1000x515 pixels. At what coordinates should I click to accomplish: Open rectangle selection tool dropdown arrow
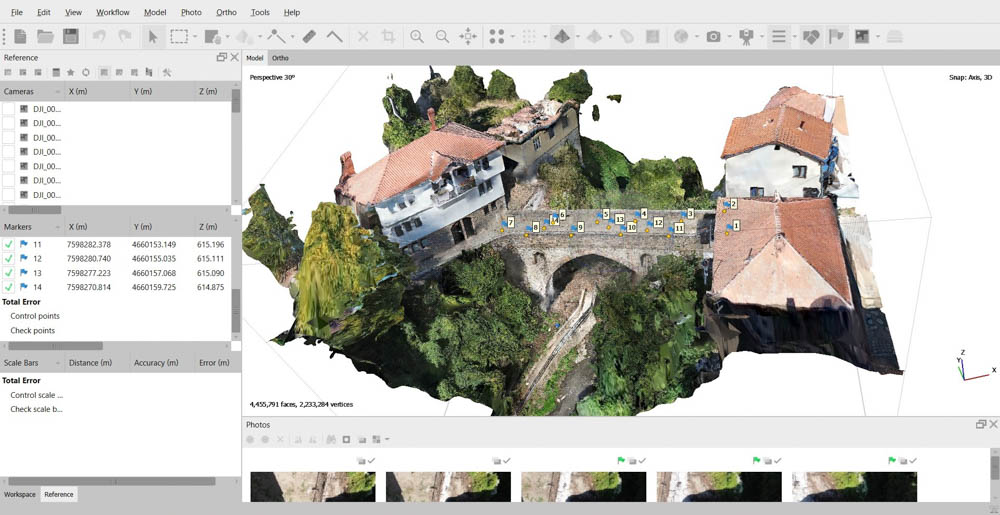click(195, 37)
